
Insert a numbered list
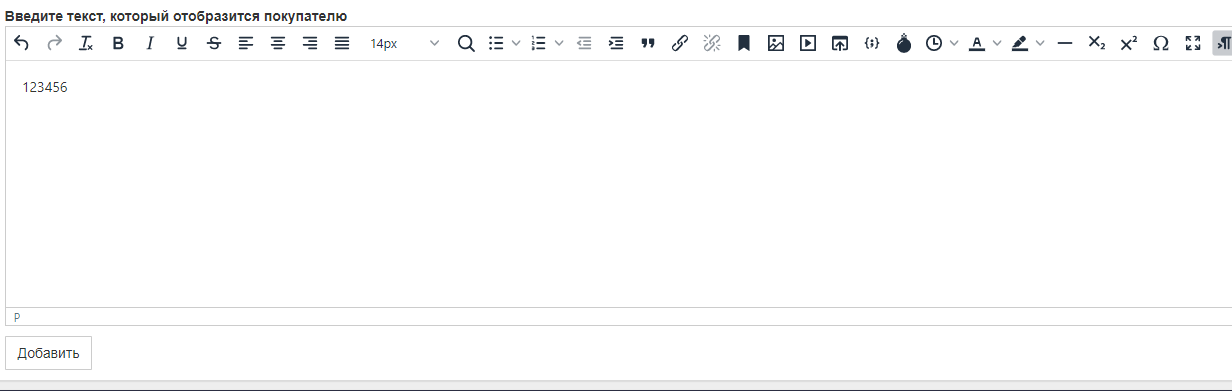(x=539, y=43)
